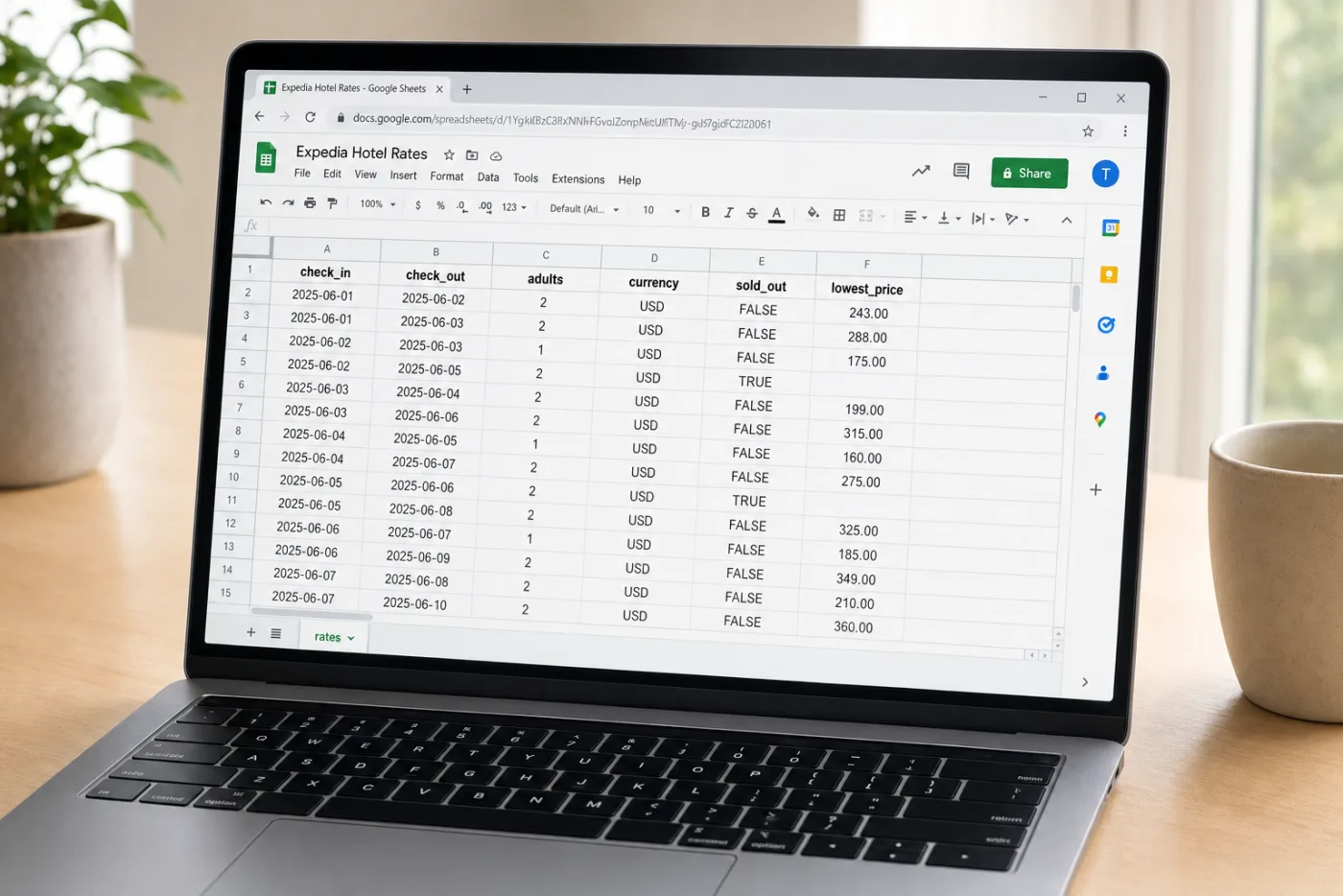Open the Borders tool
The image size is (1343, 896).
tap(839, 215)
